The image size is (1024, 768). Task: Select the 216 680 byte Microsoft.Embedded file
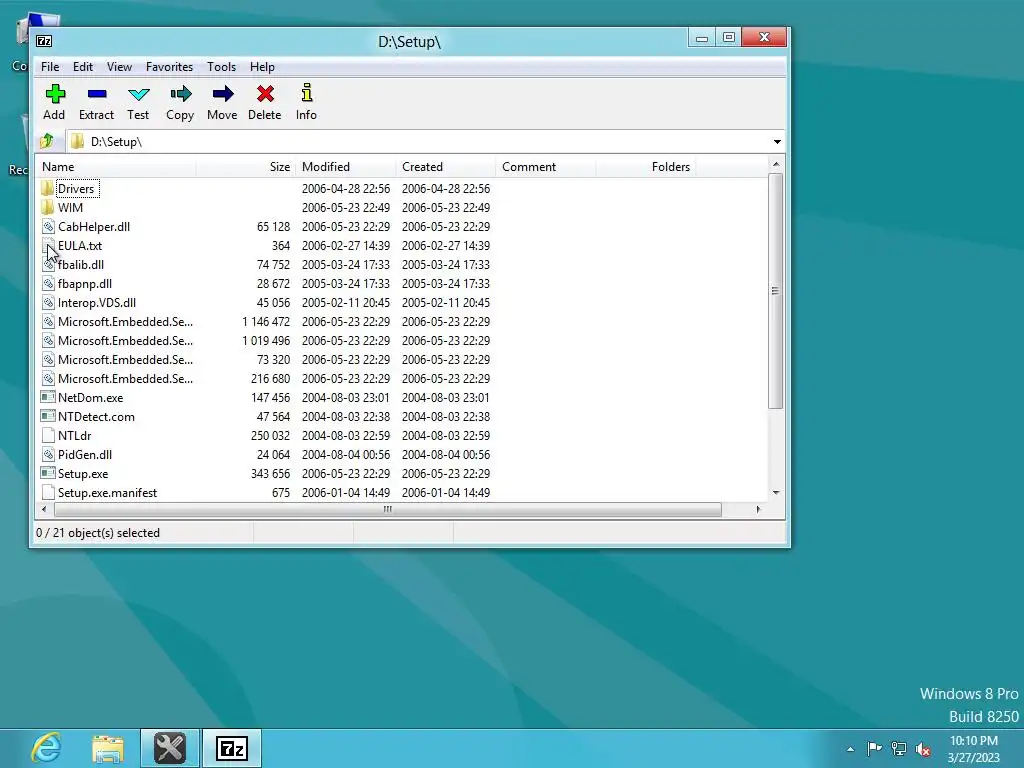125,378
